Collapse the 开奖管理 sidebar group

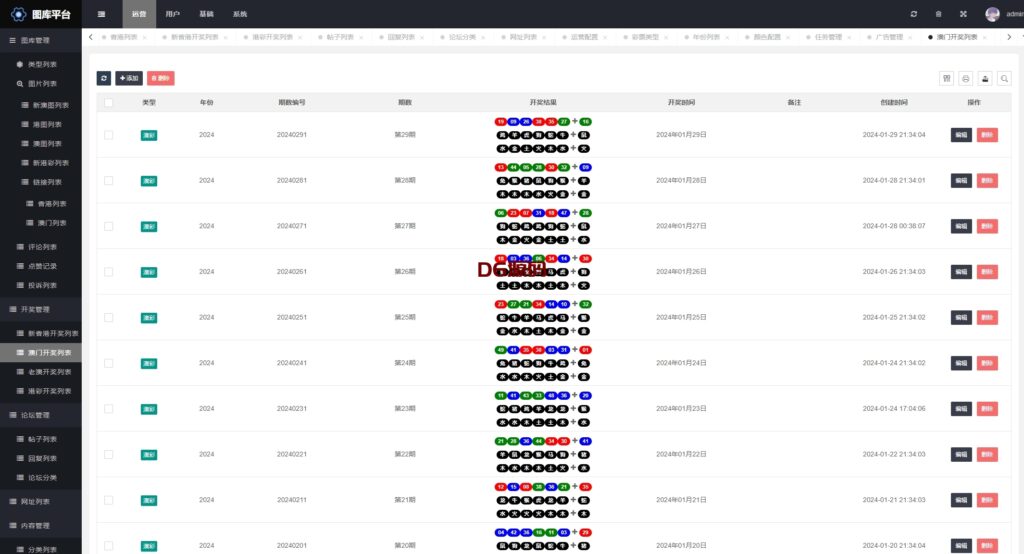40,309
